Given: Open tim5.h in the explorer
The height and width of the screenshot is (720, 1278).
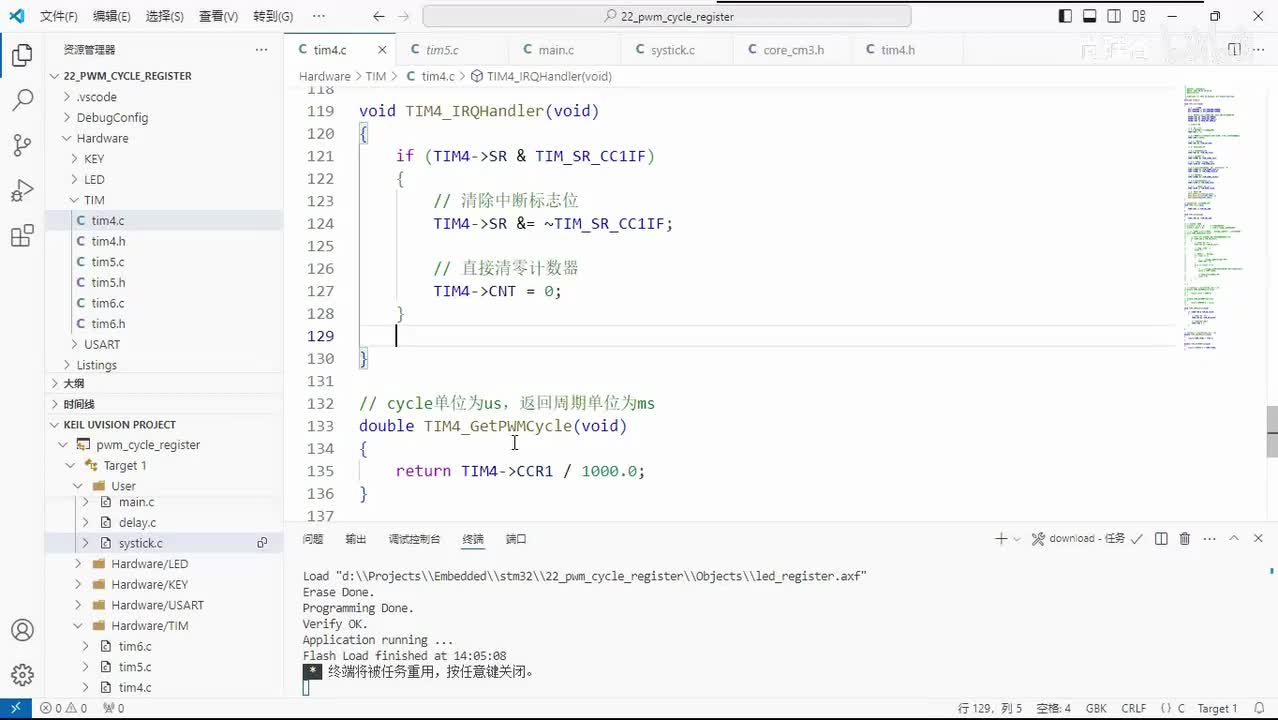Looking at the screenshot, I should tap(164, 282).
